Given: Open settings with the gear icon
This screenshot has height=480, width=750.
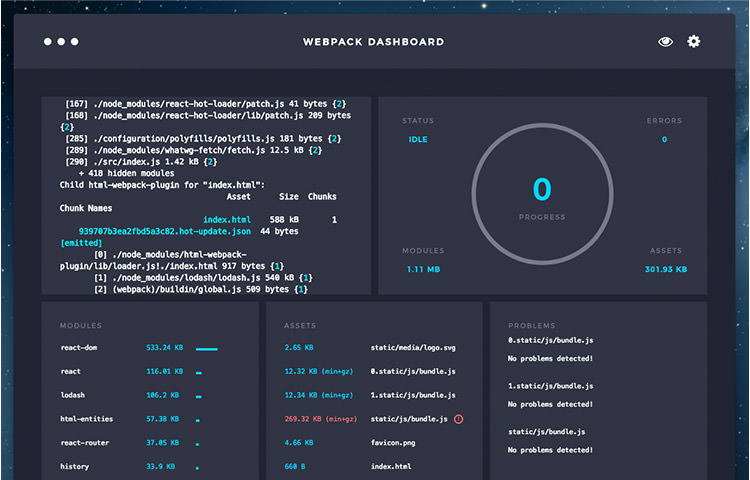Looking at the screenshot, I should pos(694,41).
